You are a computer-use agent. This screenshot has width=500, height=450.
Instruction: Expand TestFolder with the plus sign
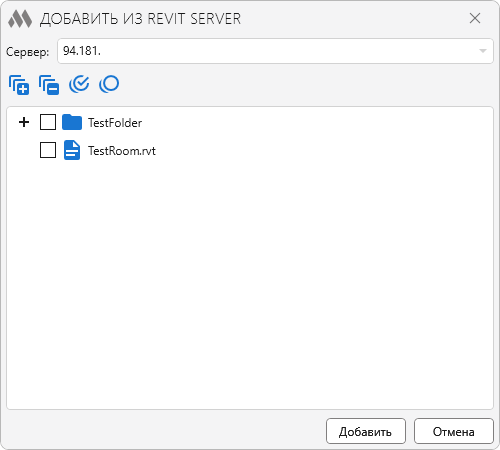pos(24,122)
